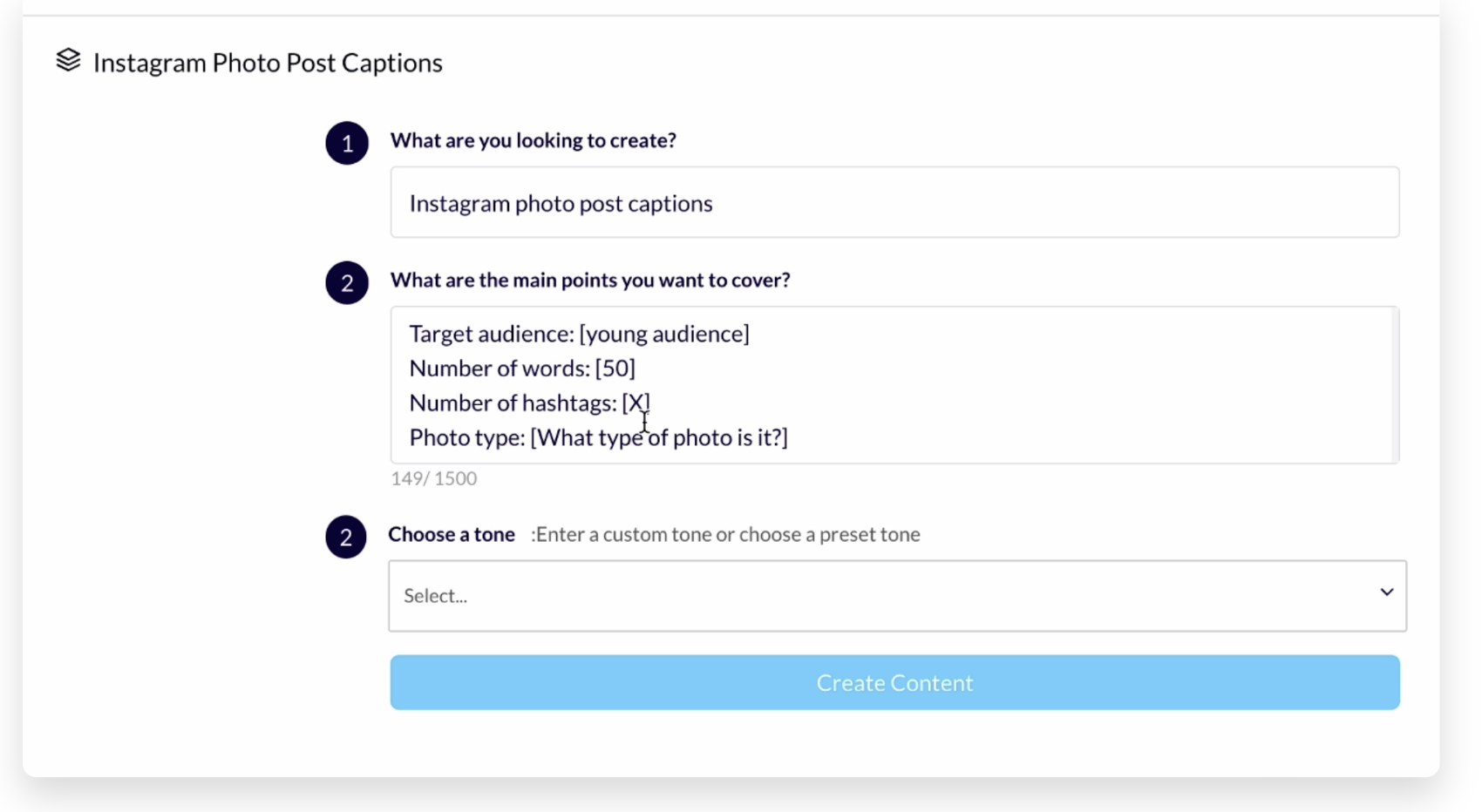Viewport: 1482px width, 812px height.
Task: Click the "What are the main points" question label
Action: point(589,280)
